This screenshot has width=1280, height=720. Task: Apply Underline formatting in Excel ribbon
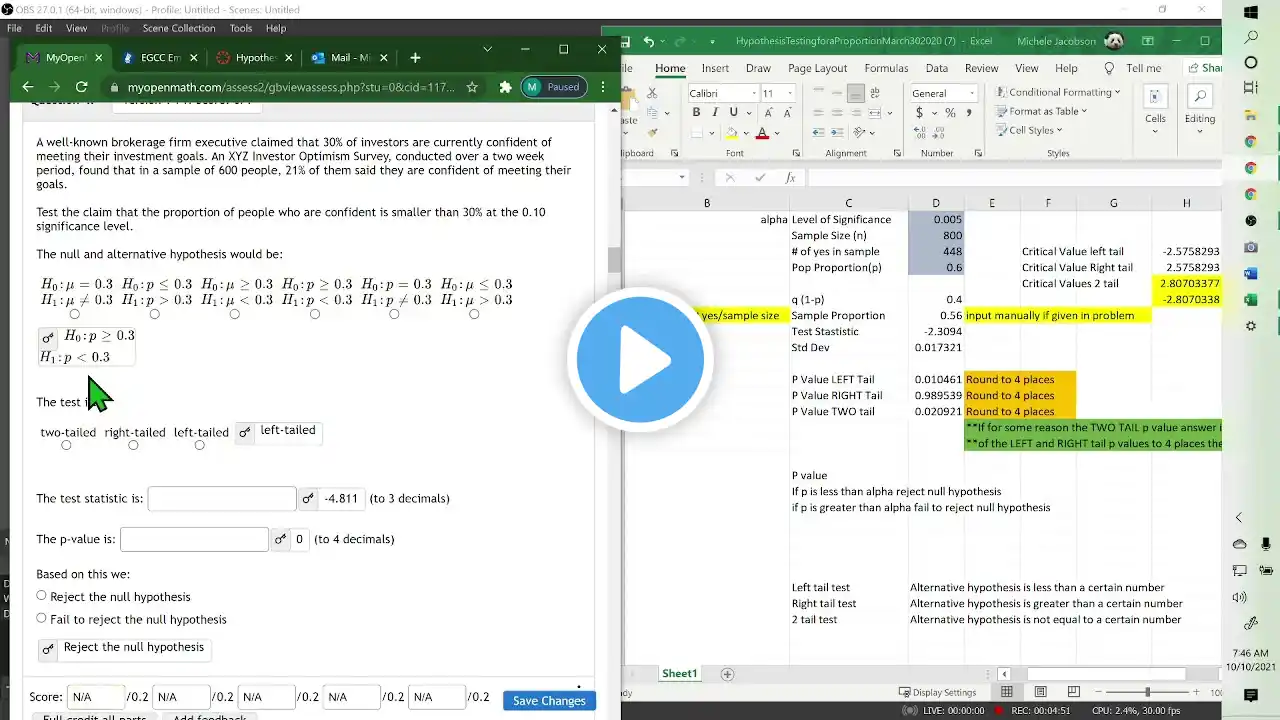pyautogui.click(x=733, y=112)
